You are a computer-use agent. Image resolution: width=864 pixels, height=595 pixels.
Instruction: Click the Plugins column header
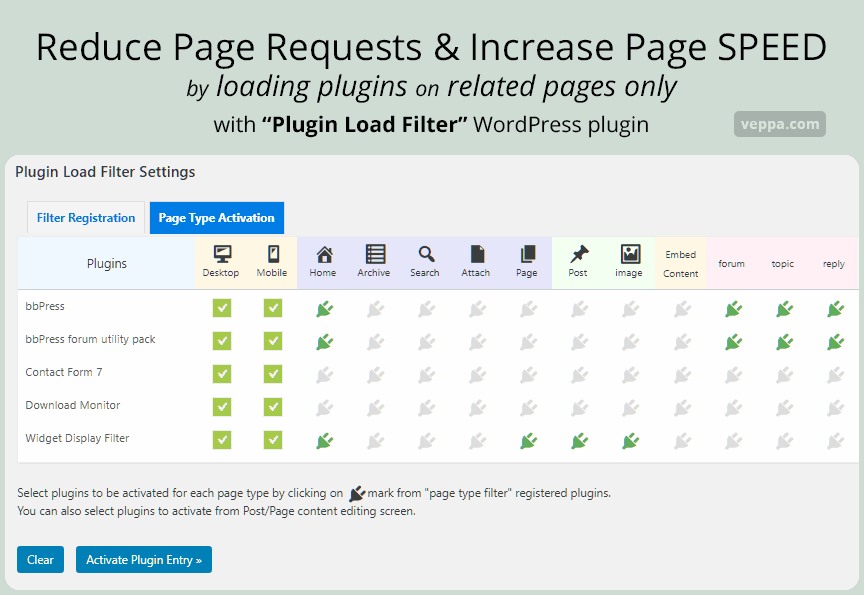[107, 263]
